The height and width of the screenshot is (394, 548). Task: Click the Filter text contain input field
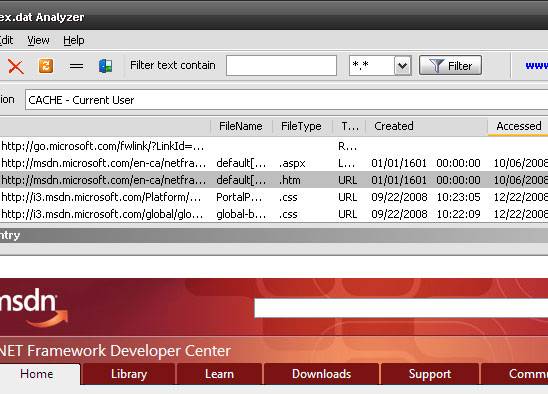pyautogui.click(x=281, y=65)
